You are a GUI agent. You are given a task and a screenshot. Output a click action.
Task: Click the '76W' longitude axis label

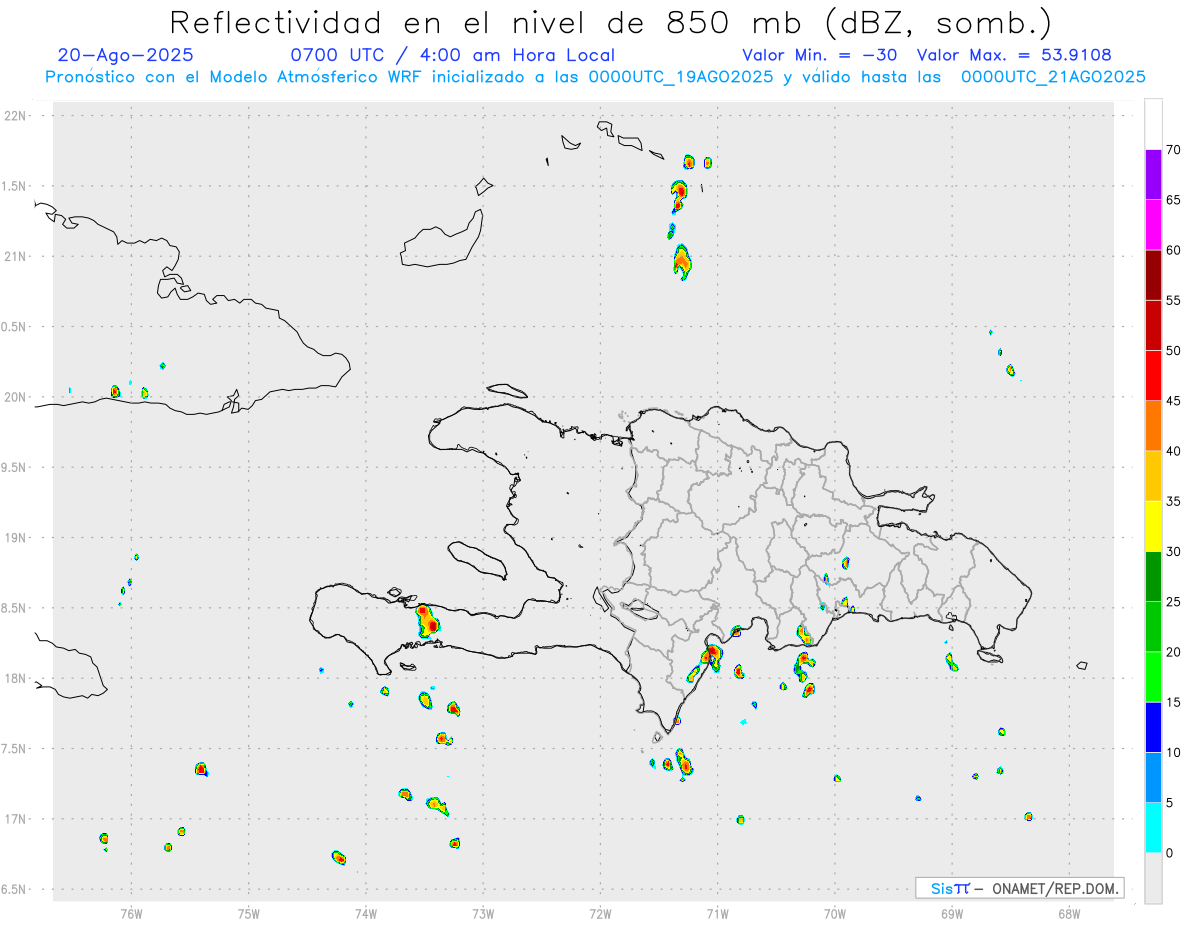tap(131, 914)
